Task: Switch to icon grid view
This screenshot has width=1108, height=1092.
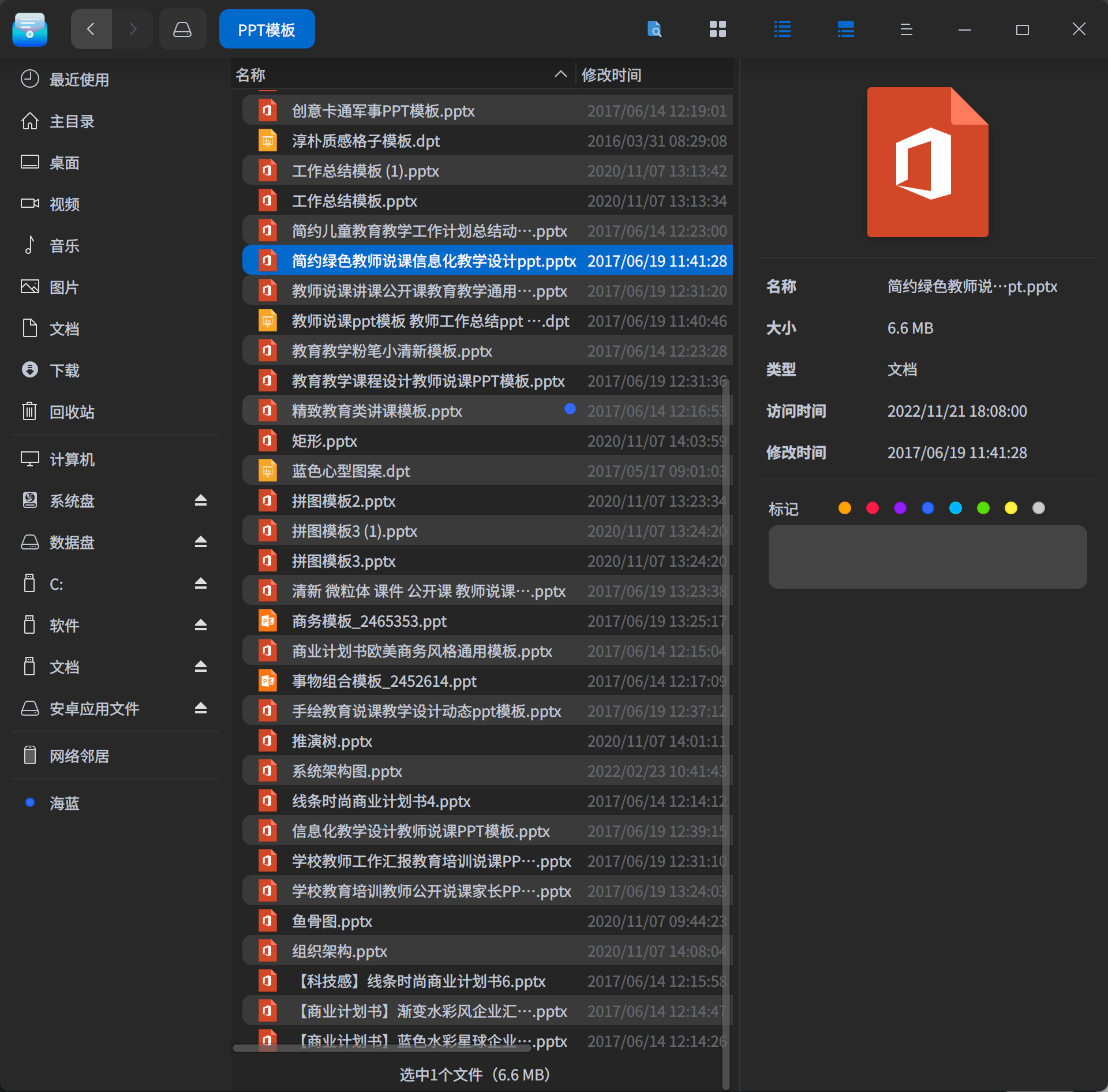Action: point(717,29)
